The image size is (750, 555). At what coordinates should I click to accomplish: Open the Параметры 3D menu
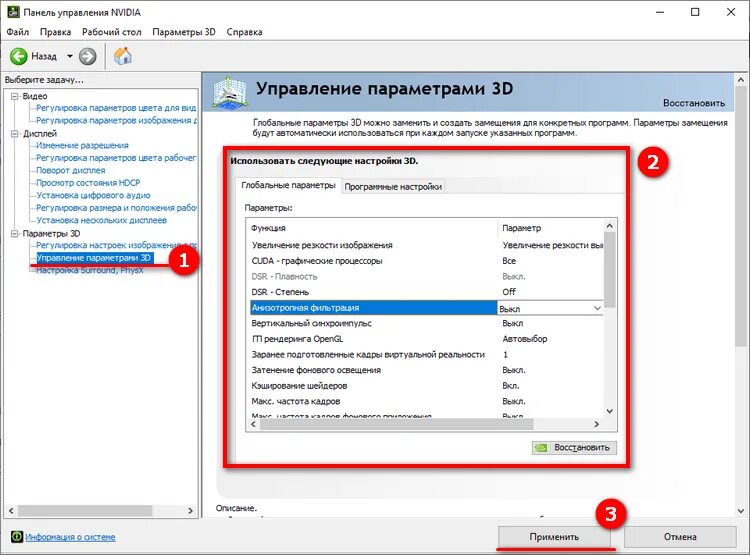pyautogui.click(x=184, y=32)
